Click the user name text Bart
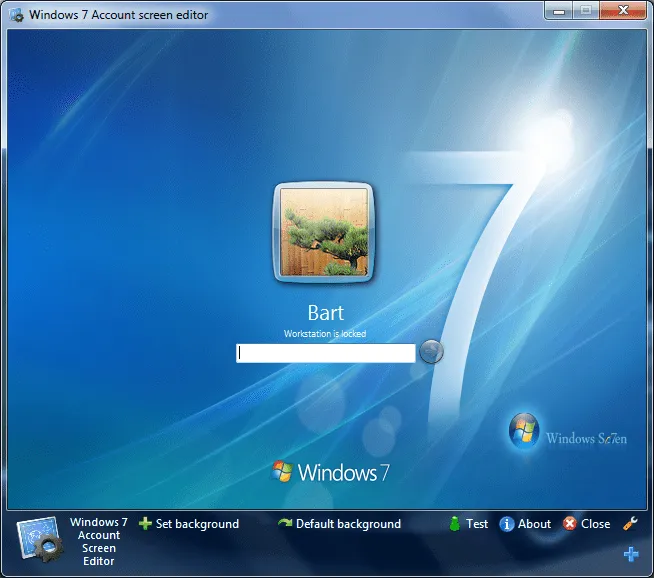Image resolution: width=654 pixels, height=578 pixels. (x=326, y=313)
